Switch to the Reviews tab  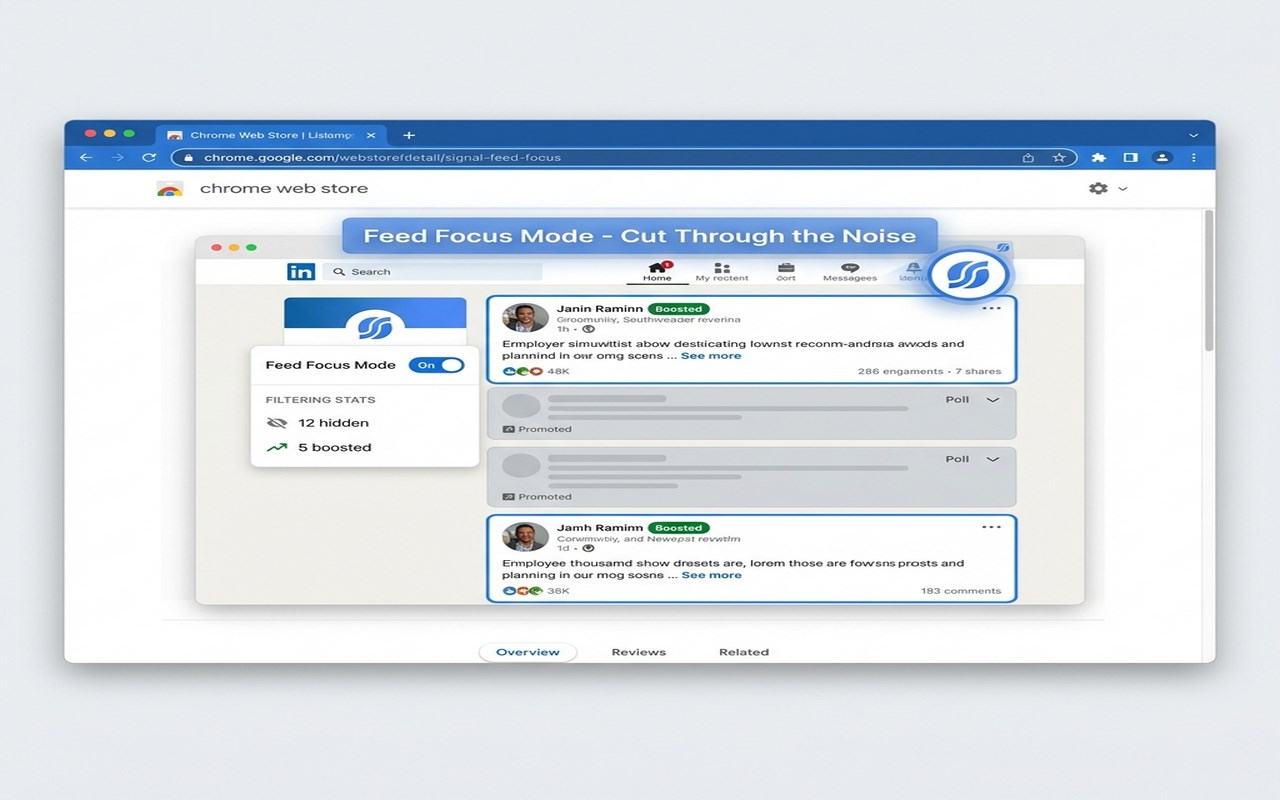pos(638,651)
